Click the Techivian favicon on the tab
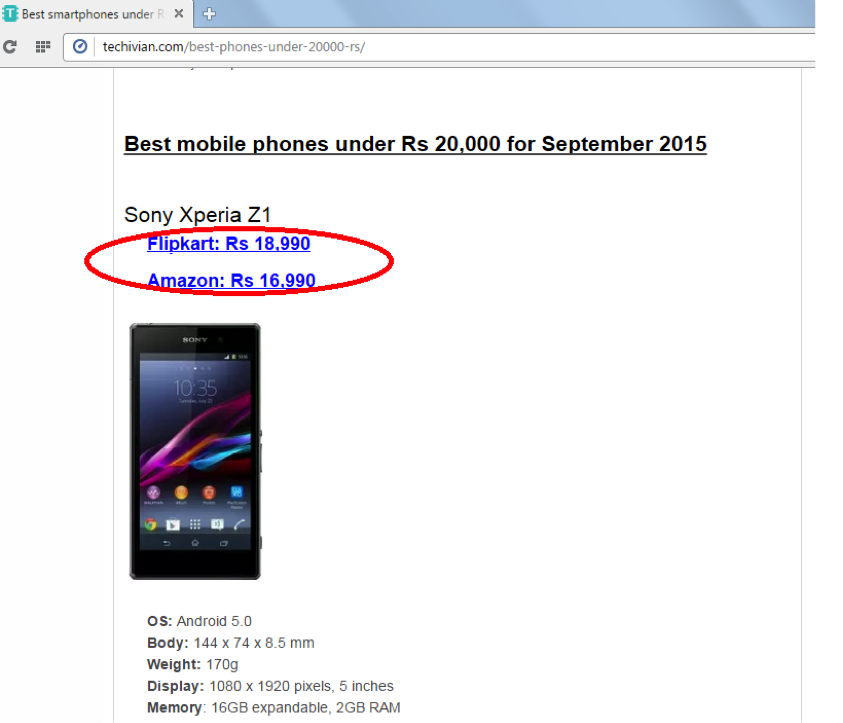Viewport: 843px width, 723px height. (x=10, y=13)
